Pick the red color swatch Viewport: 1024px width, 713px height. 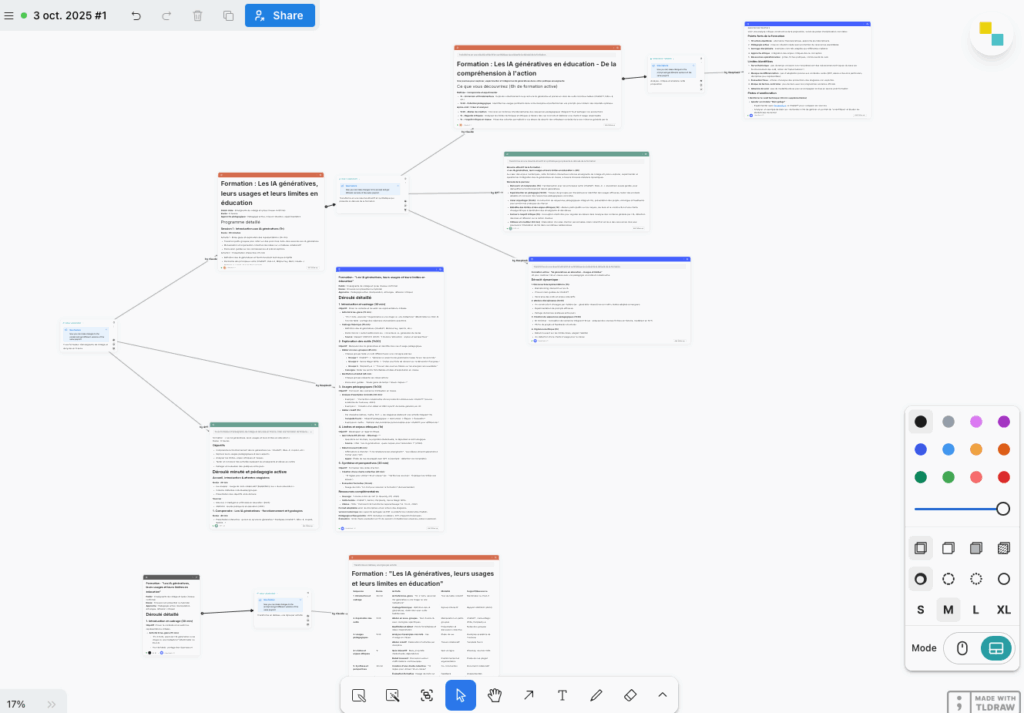pos(1003,477)
